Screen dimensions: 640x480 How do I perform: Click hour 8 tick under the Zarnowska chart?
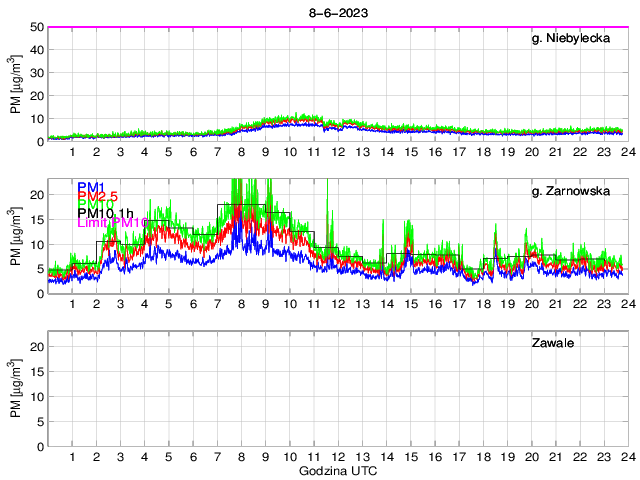(241, 304)
